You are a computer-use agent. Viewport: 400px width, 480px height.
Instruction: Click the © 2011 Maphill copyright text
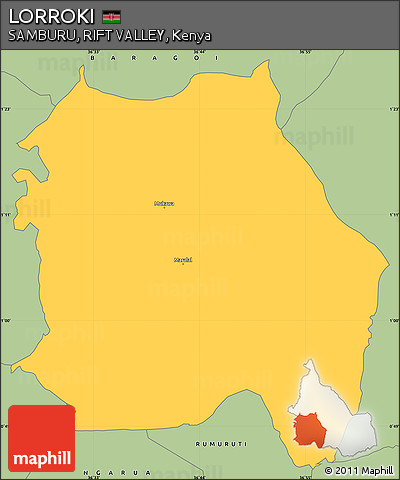click(359, 470)
